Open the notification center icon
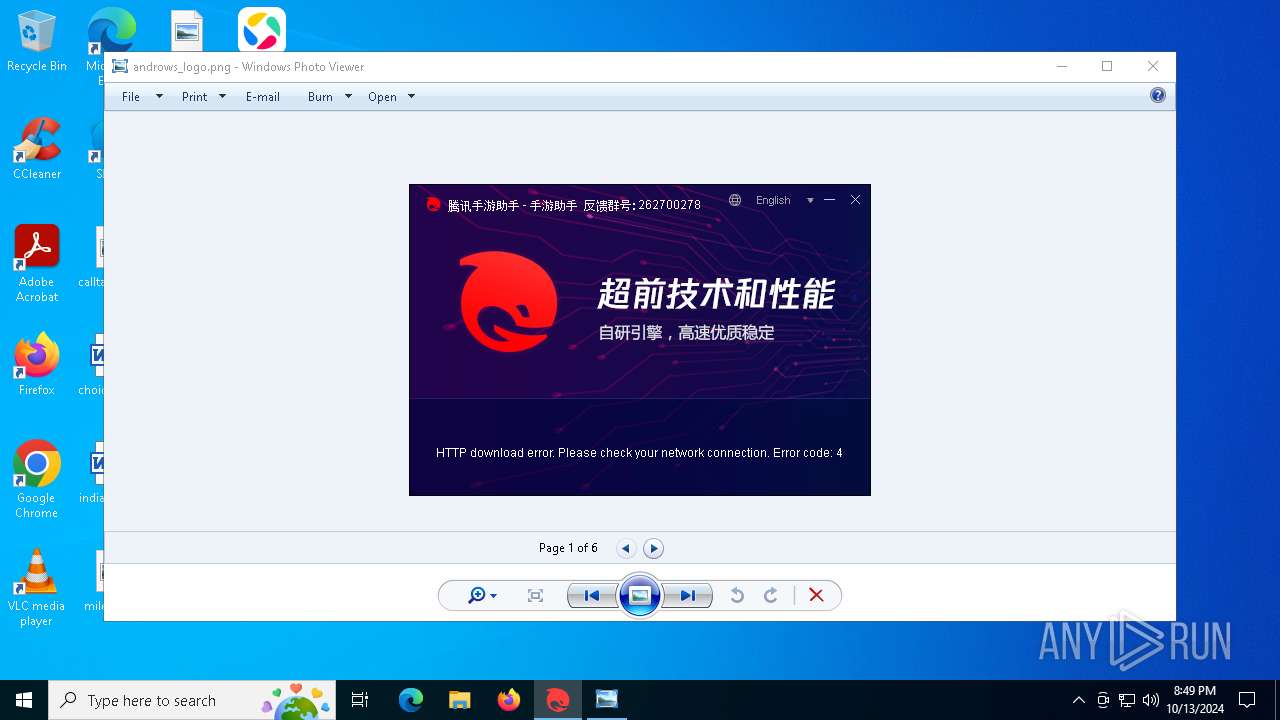1280x720 pixels. (1247, 700)
